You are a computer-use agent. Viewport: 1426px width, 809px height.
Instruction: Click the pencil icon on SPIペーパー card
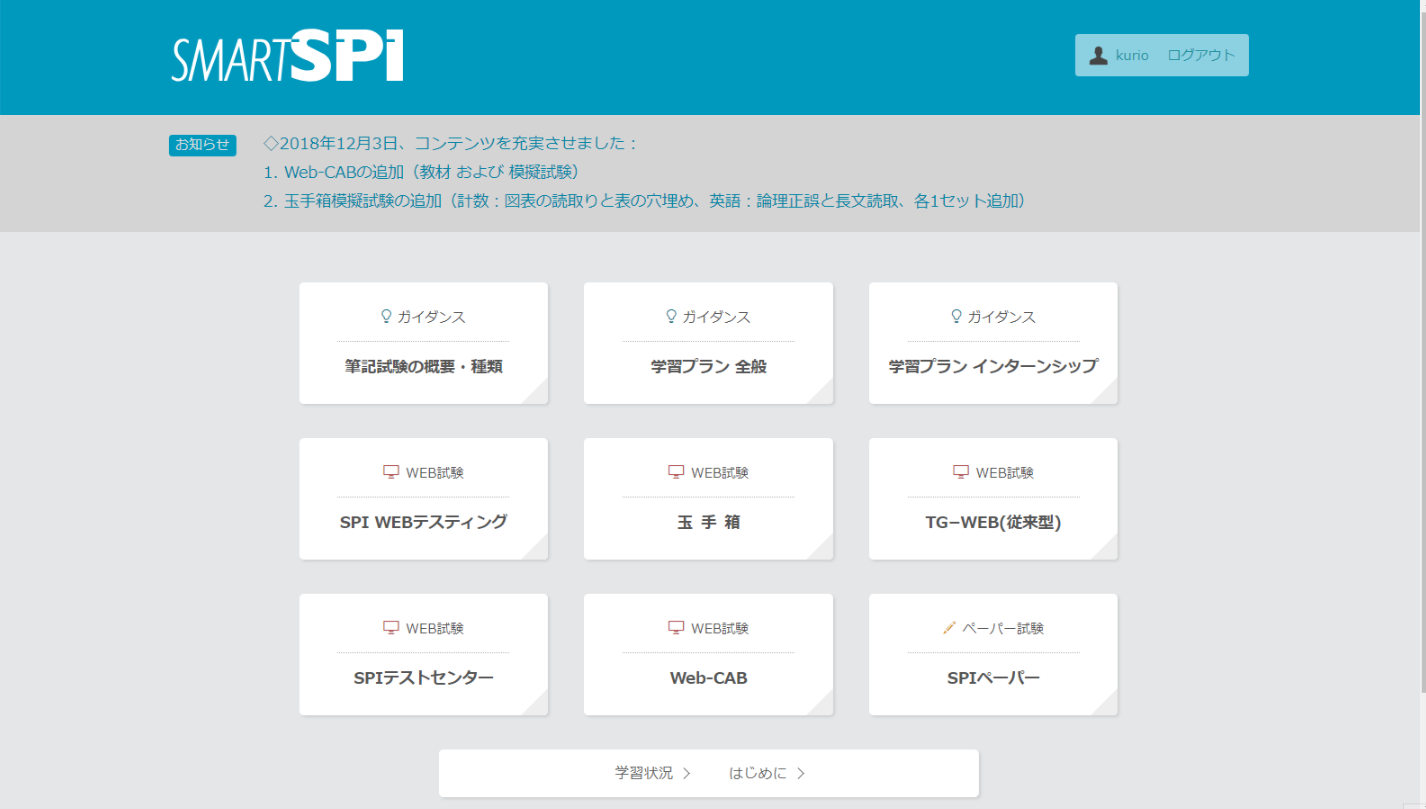947,627
